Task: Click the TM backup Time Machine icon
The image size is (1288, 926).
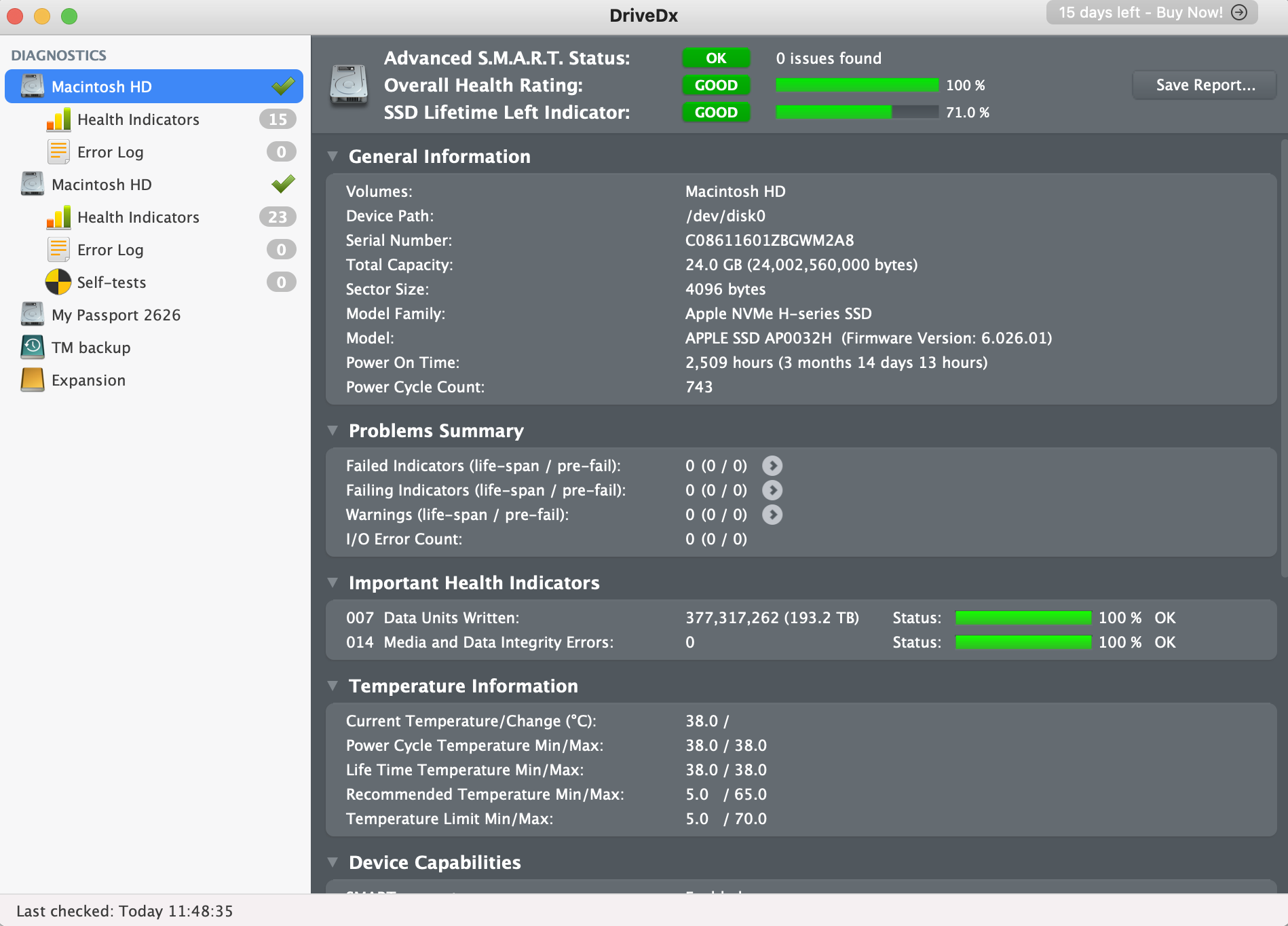Action: coord(33,347)
